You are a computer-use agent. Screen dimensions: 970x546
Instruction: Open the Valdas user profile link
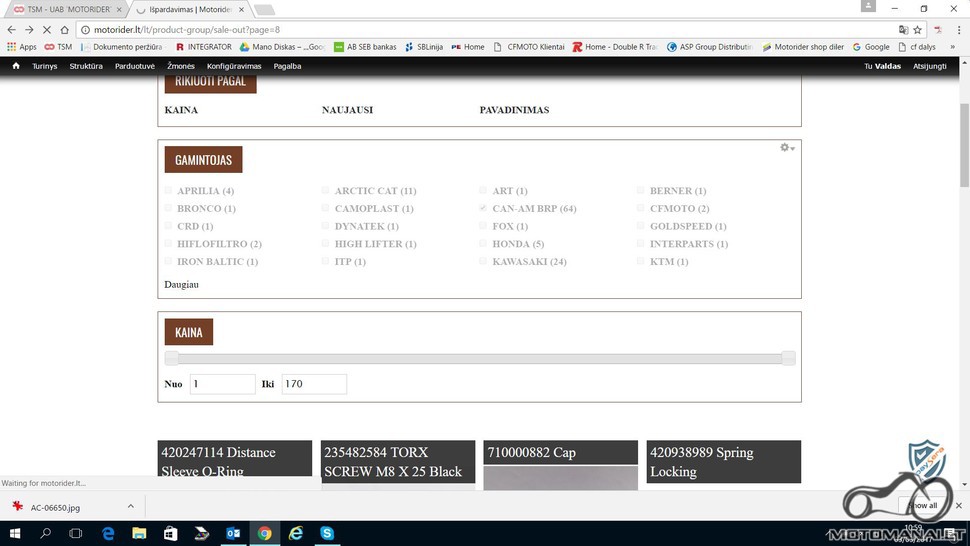point(888,66)
